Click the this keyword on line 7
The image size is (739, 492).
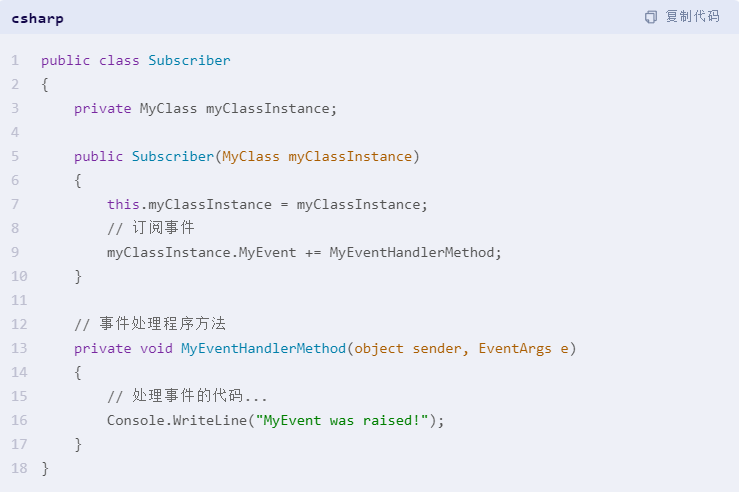pos(123,205)
